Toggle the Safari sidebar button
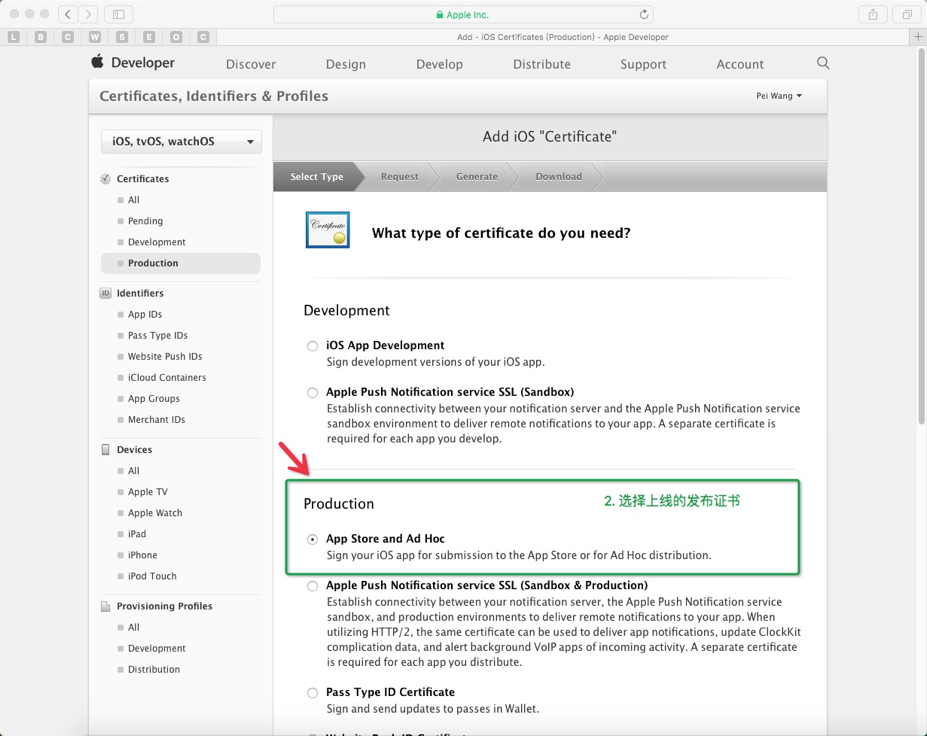The image size is (927, 736). click(118, 14)
